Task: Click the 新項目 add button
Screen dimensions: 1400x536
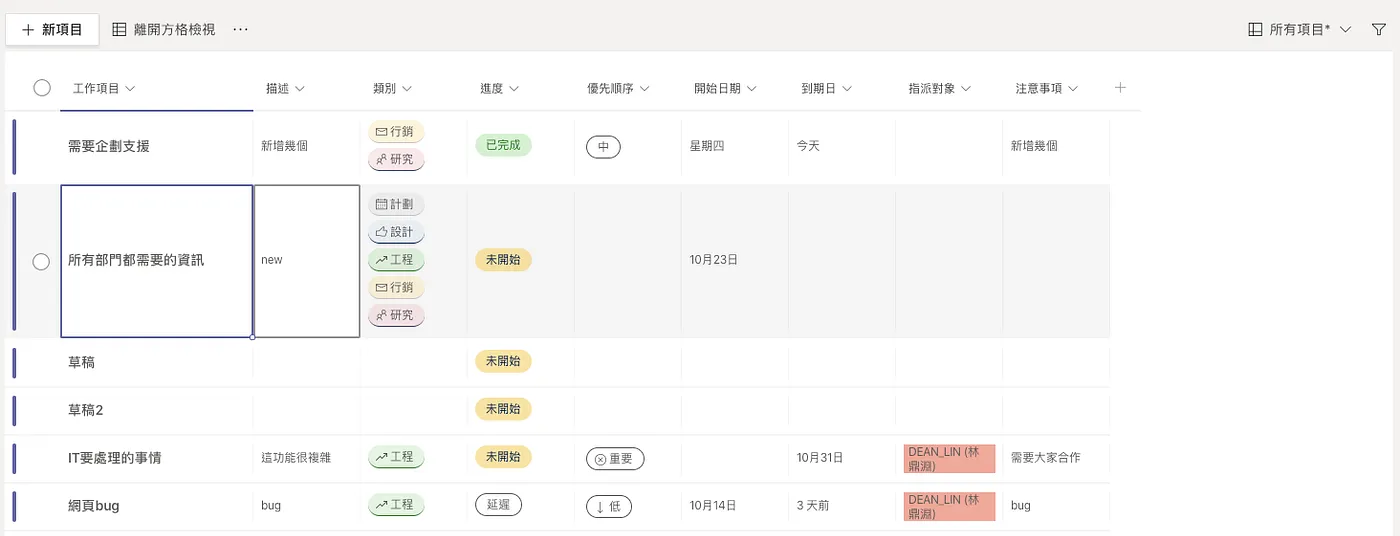Action: [52, 30]
